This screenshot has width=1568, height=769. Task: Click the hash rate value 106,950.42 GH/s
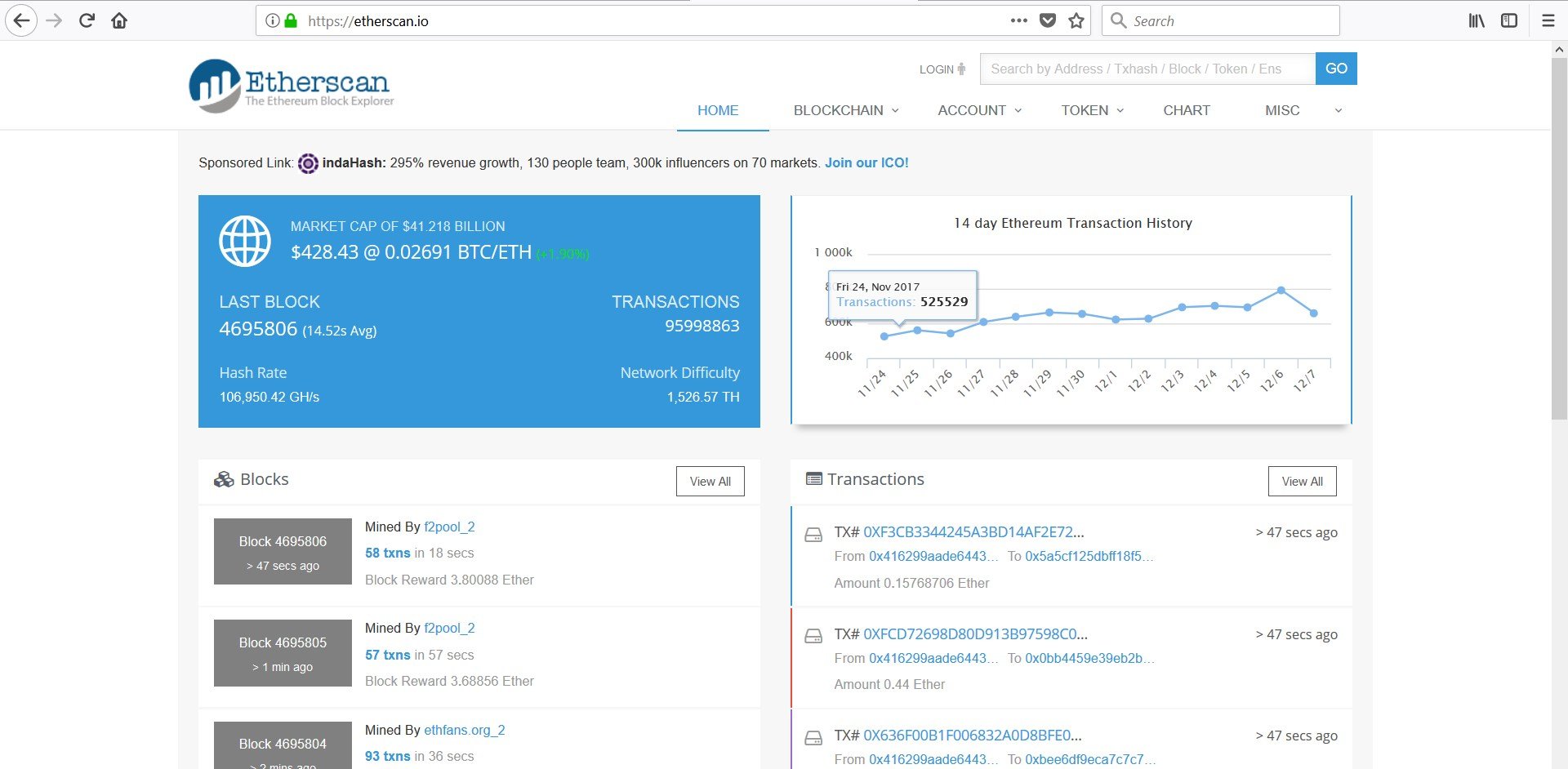click(x=269, y=397)
